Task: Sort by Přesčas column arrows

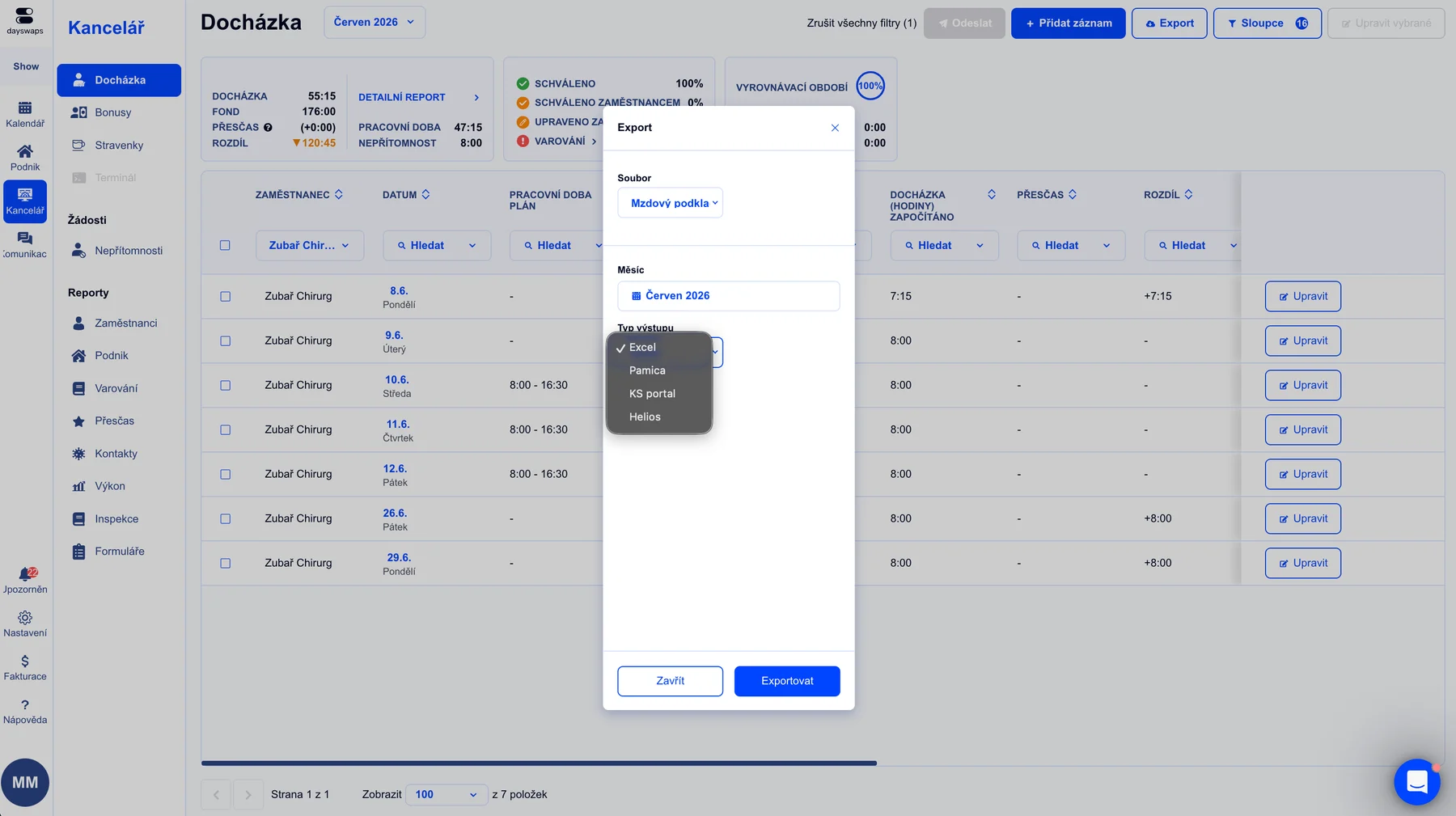Action: [1073, 195]
